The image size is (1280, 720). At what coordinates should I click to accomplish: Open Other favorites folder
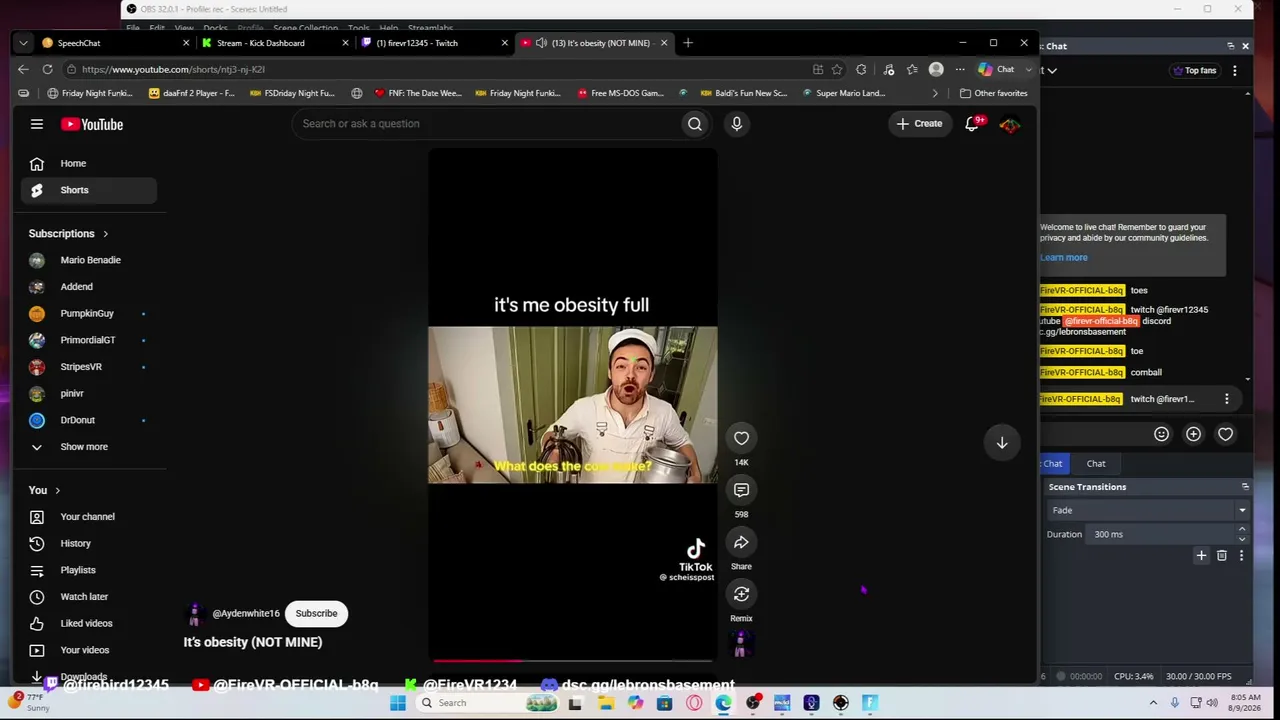pos(993,93)
